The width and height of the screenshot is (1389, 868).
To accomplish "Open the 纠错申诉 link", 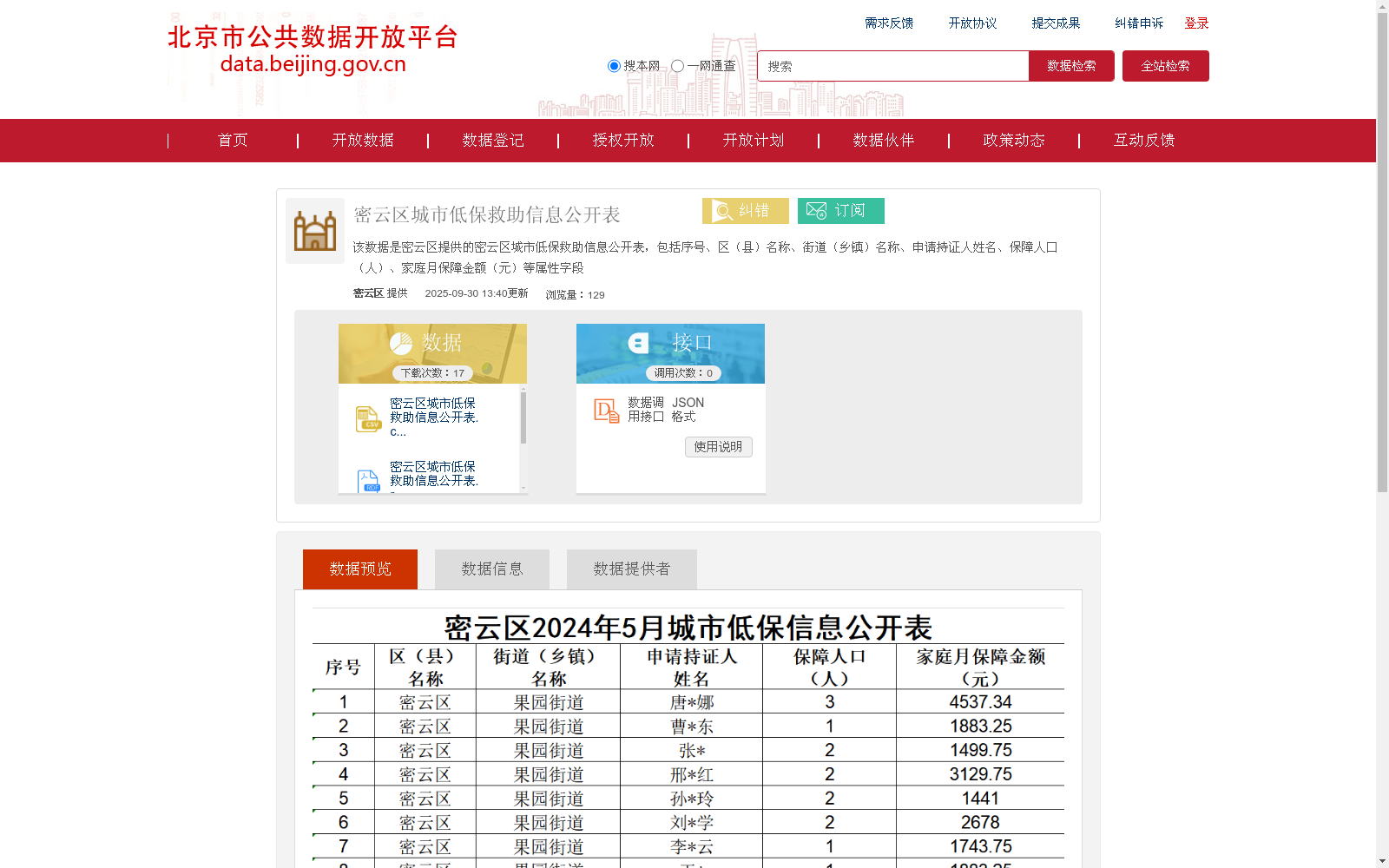I will [x=1139, y=23].
